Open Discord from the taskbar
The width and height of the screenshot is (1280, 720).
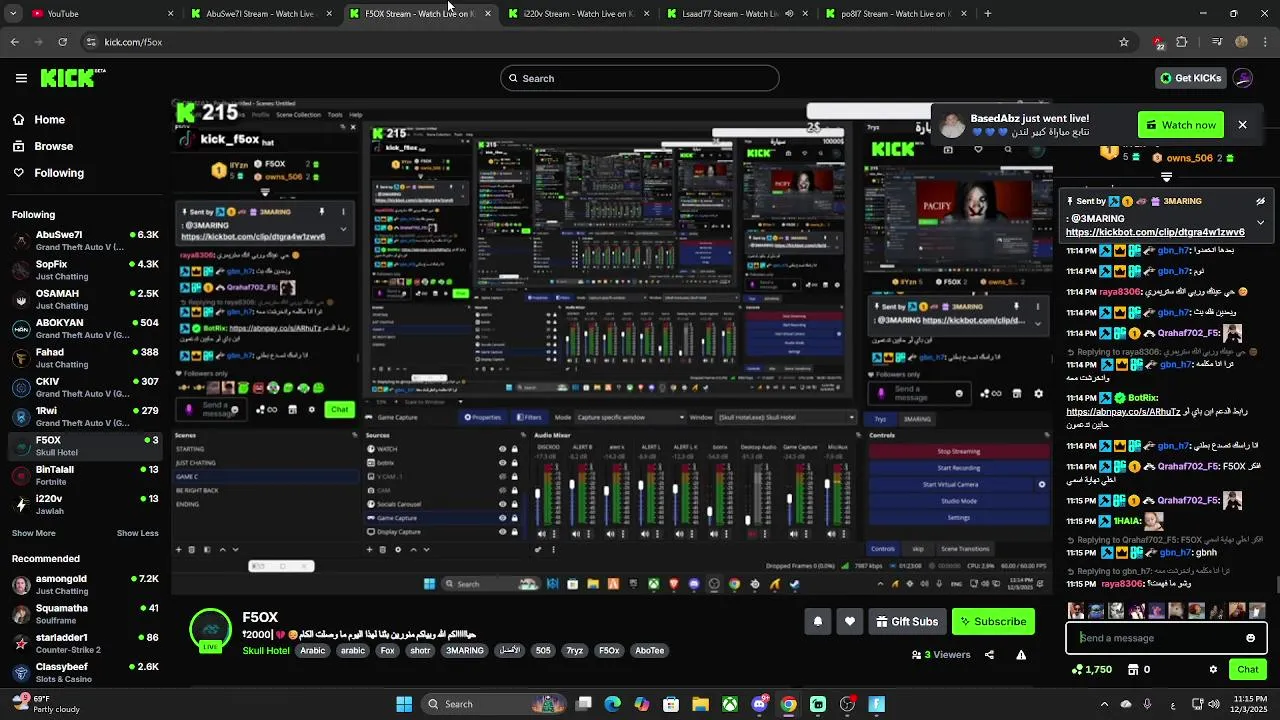tap(760, 704)
